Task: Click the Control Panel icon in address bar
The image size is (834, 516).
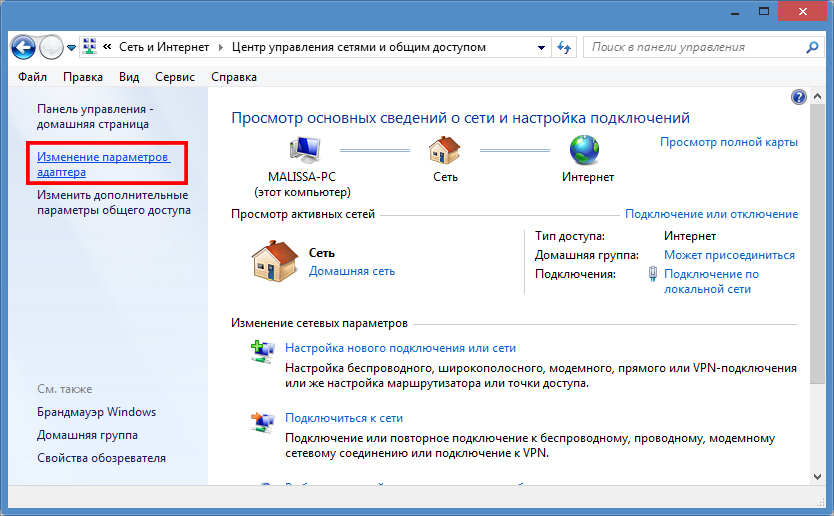Action: (90, 47)
